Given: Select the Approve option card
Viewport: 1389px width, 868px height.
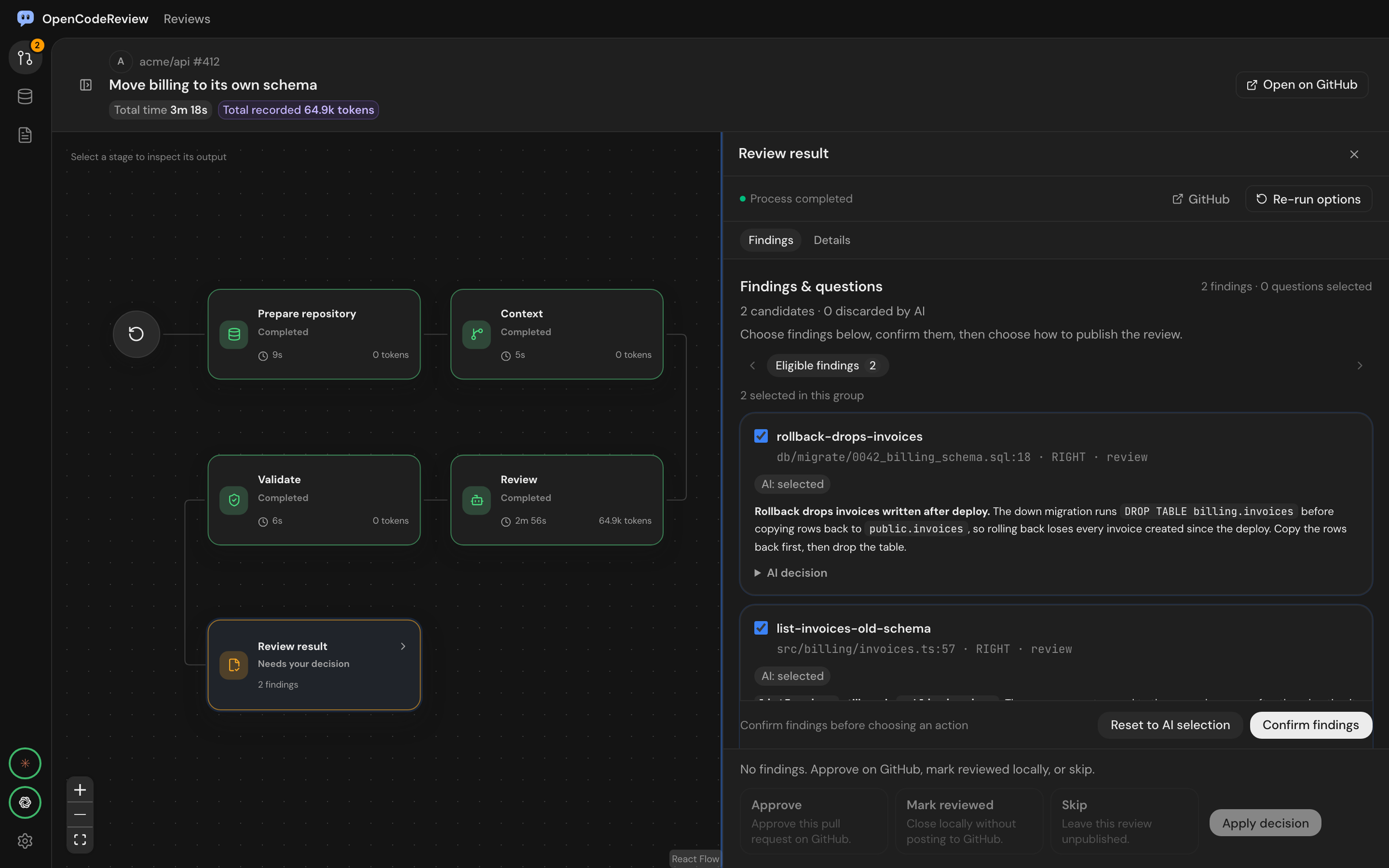Looking at the screenshot, I should (814, 822).
